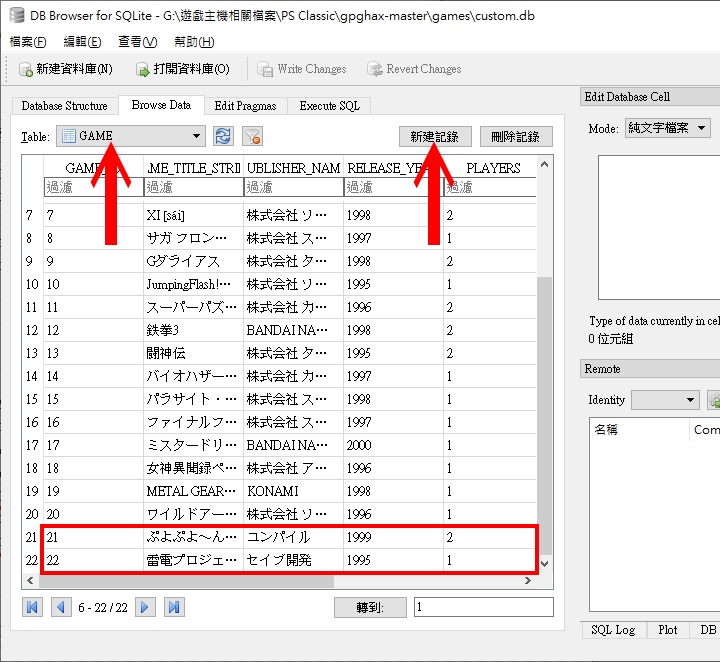Jump to the first record with the navigation icon

[33, 607]
